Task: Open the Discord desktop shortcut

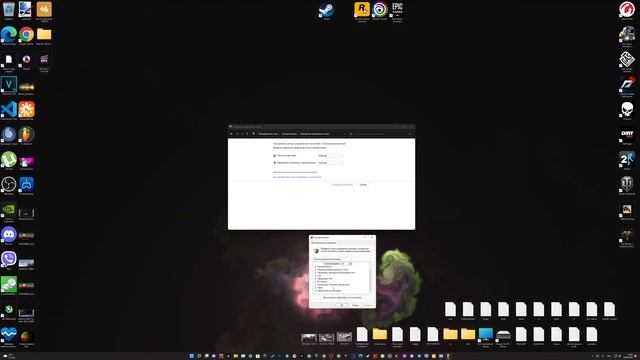Action: pos(9,235)
